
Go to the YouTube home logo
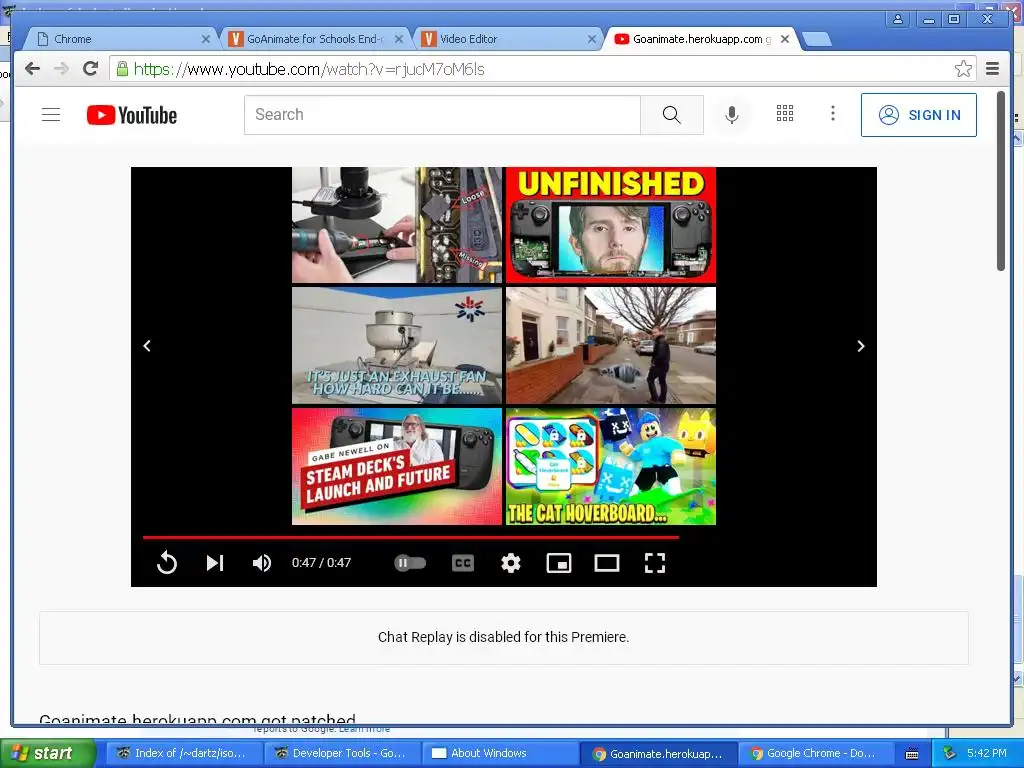point(132,115)
